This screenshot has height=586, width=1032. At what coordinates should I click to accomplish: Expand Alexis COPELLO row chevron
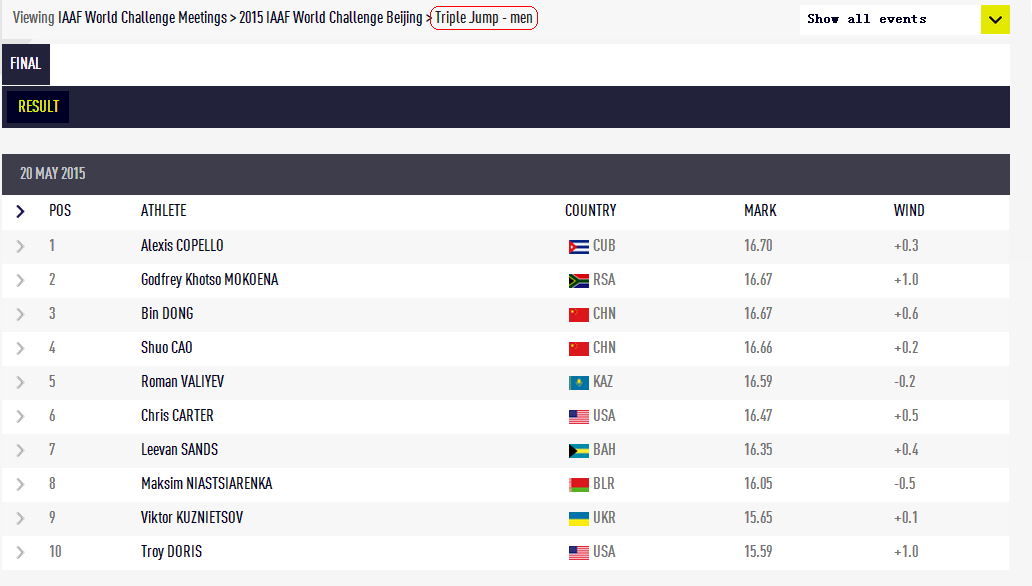click(x=20, y=246)
